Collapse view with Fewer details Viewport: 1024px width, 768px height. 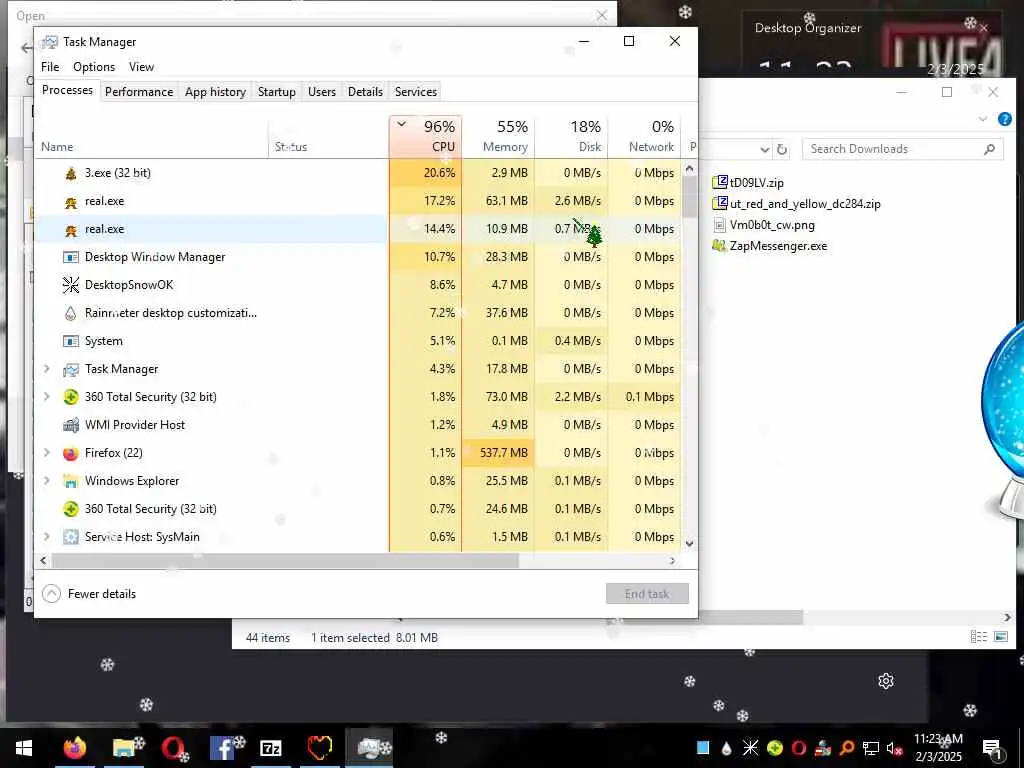[89, 594]
